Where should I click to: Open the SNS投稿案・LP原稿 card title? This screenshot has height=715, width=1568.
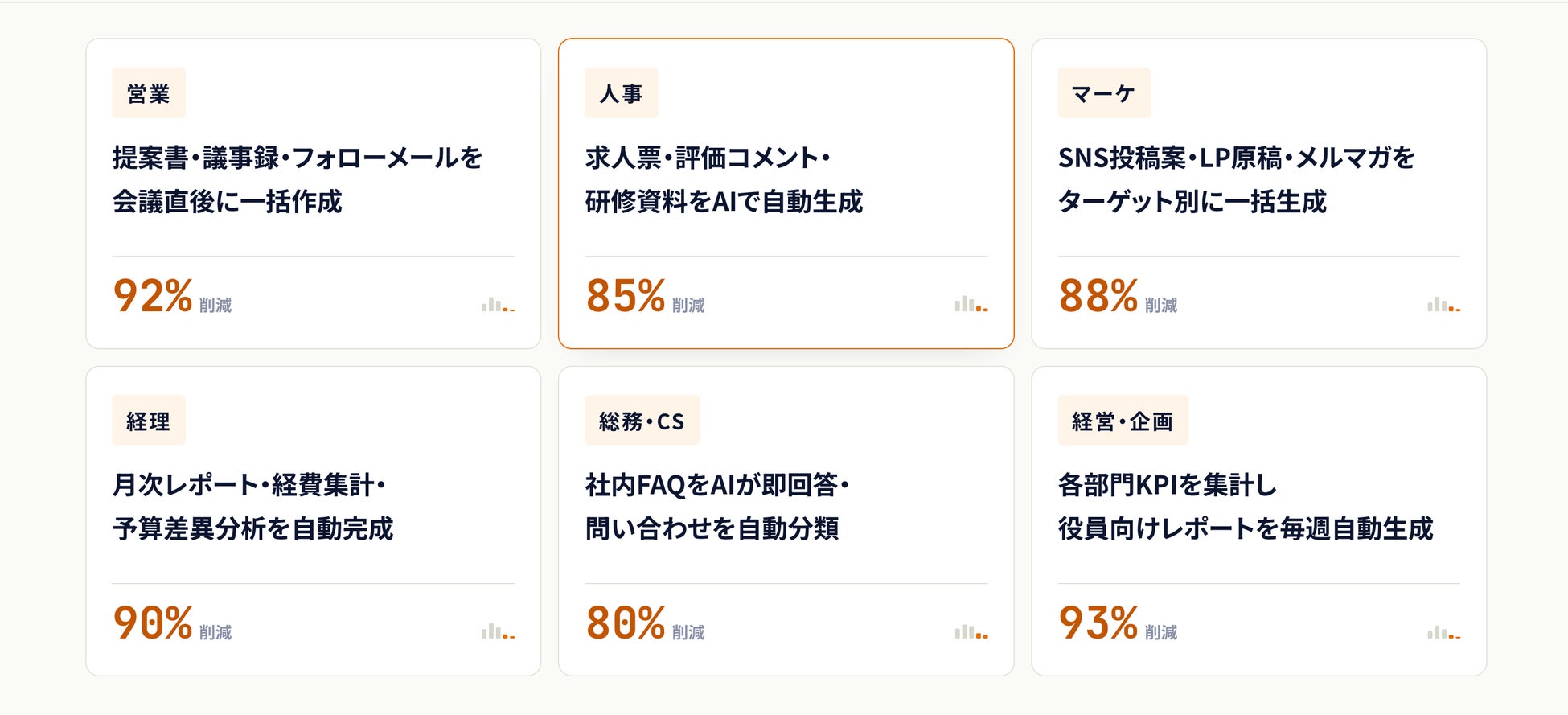[x=1237, y=179]
